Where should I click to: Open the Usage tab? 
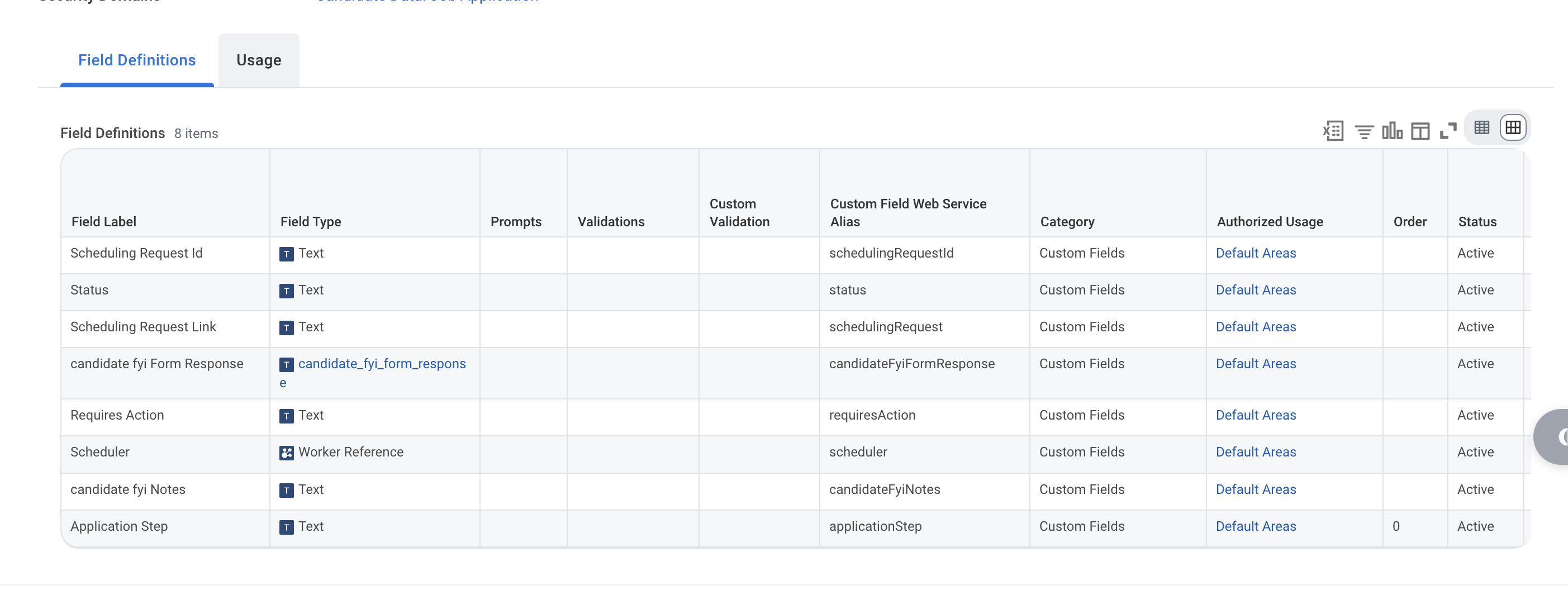pyautogui.click(x=259, y=60)
